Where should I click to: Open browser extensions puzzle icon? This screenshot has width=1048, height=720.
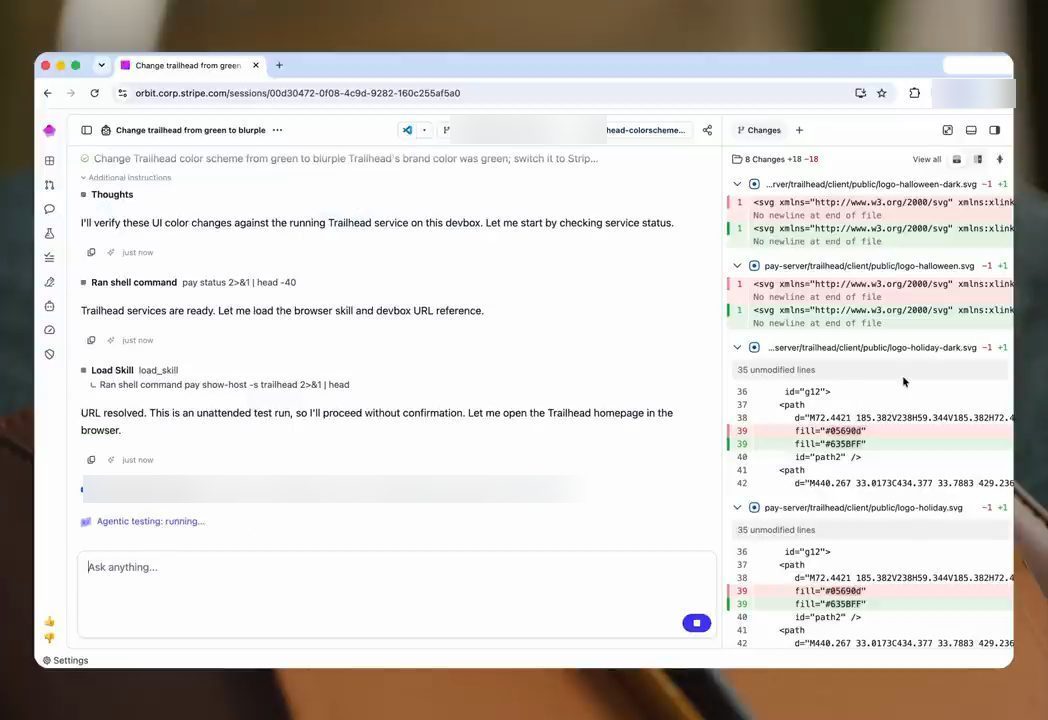[x=914, y=93]
